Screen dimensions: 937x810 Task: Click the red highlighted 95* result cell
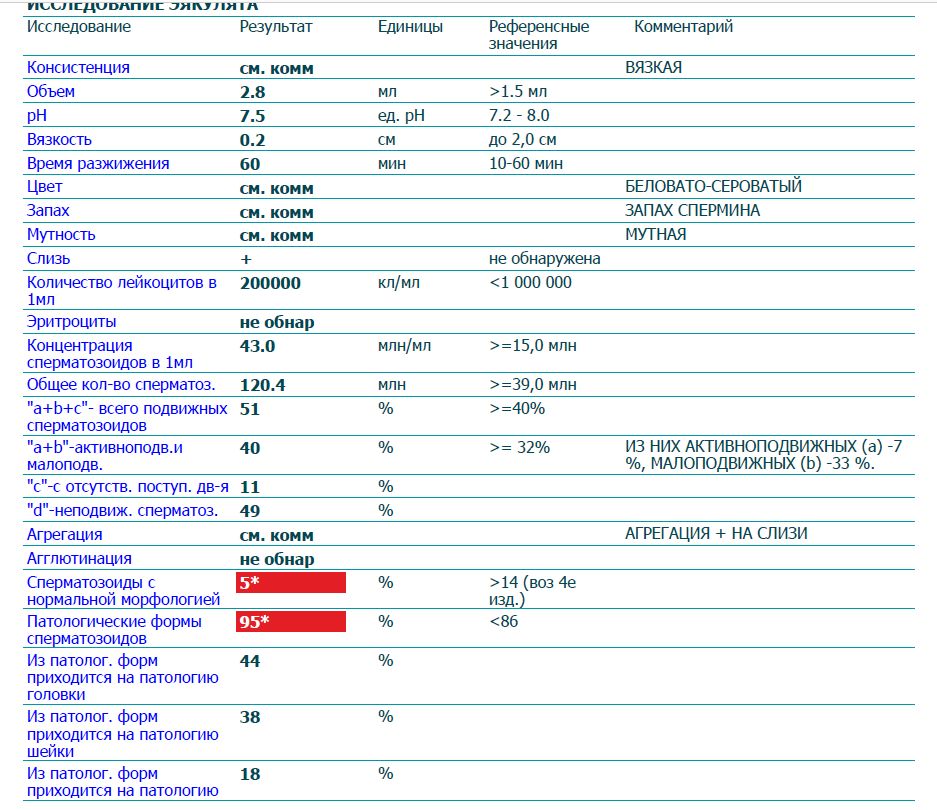click(290, 622)
